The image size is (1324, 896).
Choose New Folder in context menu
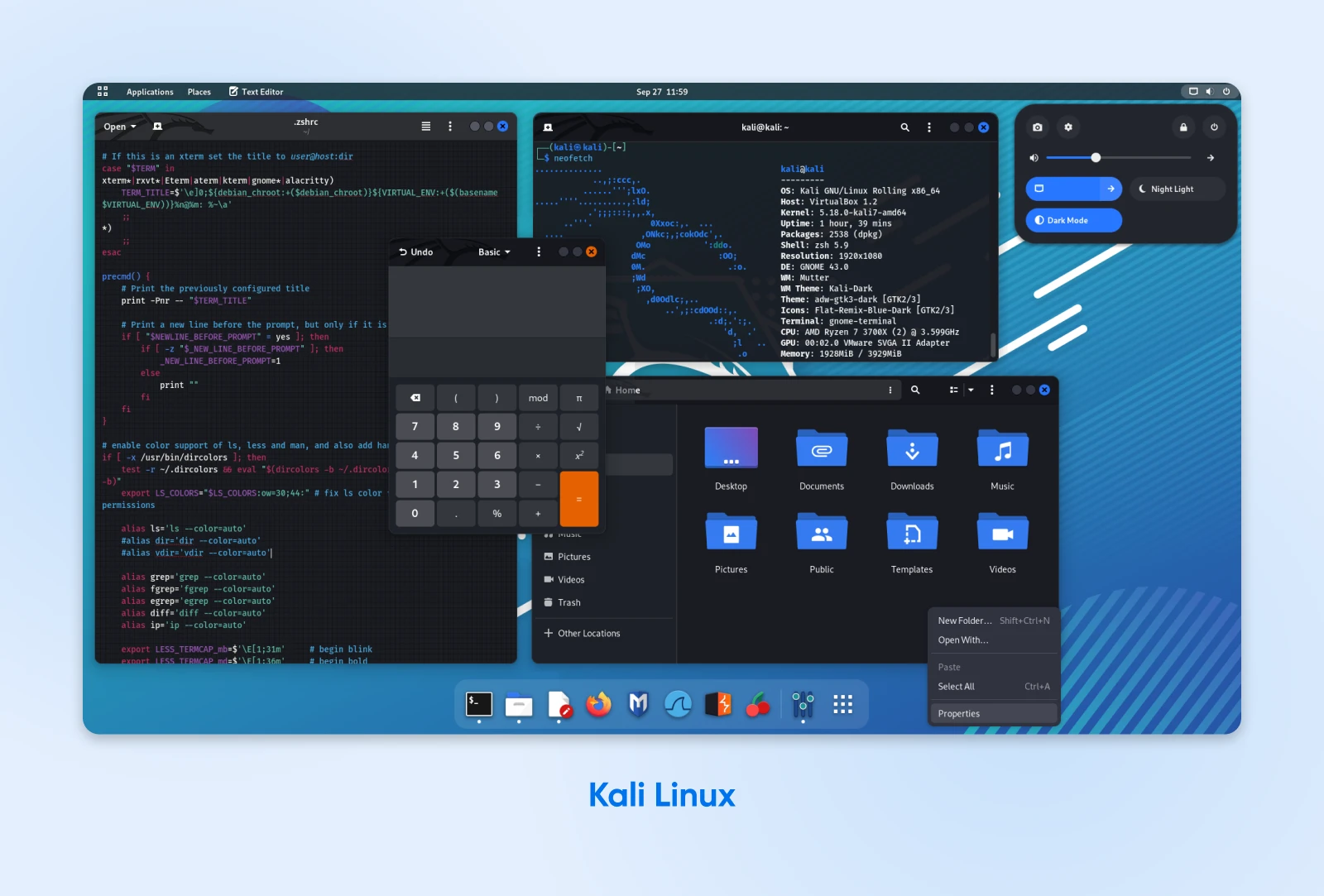(x=993, y=620)
